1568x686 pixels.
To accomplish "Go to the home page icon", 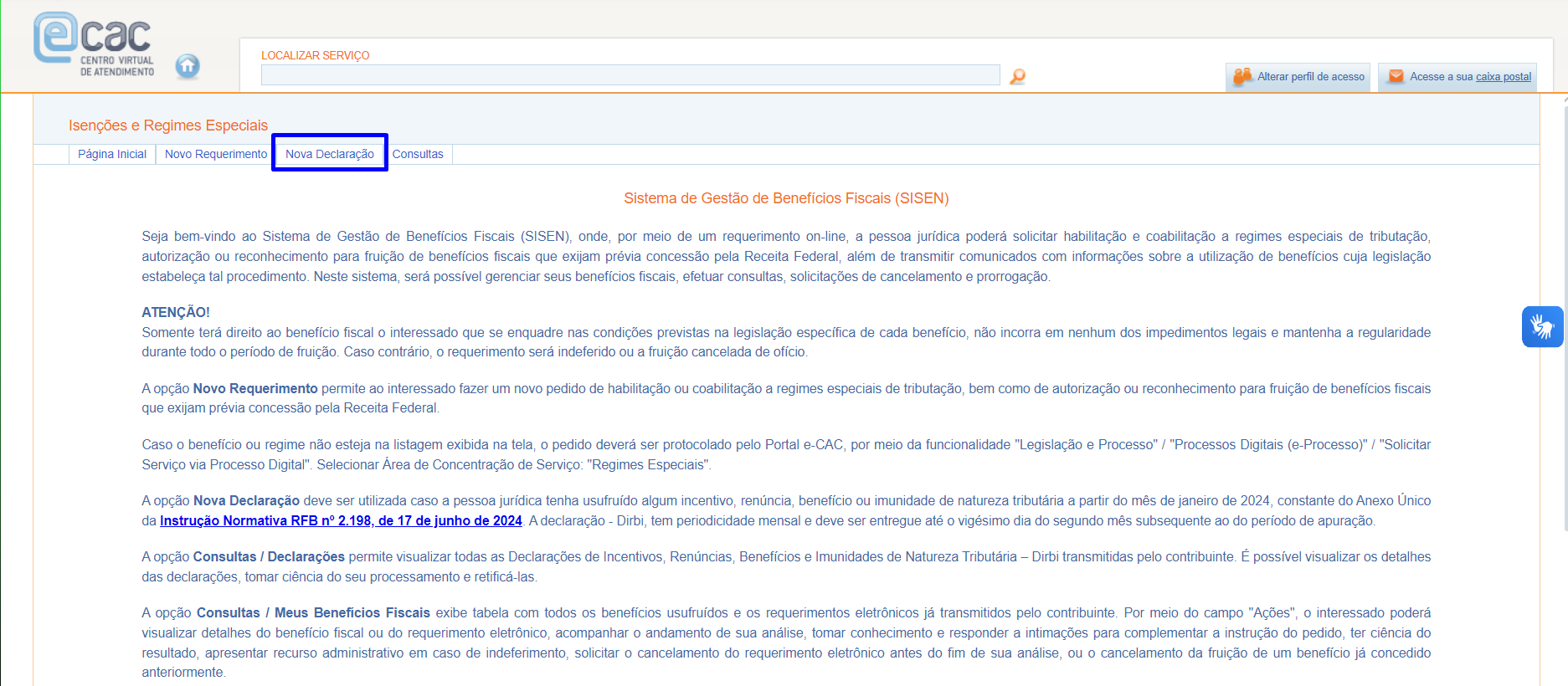I will coord(188,66).
